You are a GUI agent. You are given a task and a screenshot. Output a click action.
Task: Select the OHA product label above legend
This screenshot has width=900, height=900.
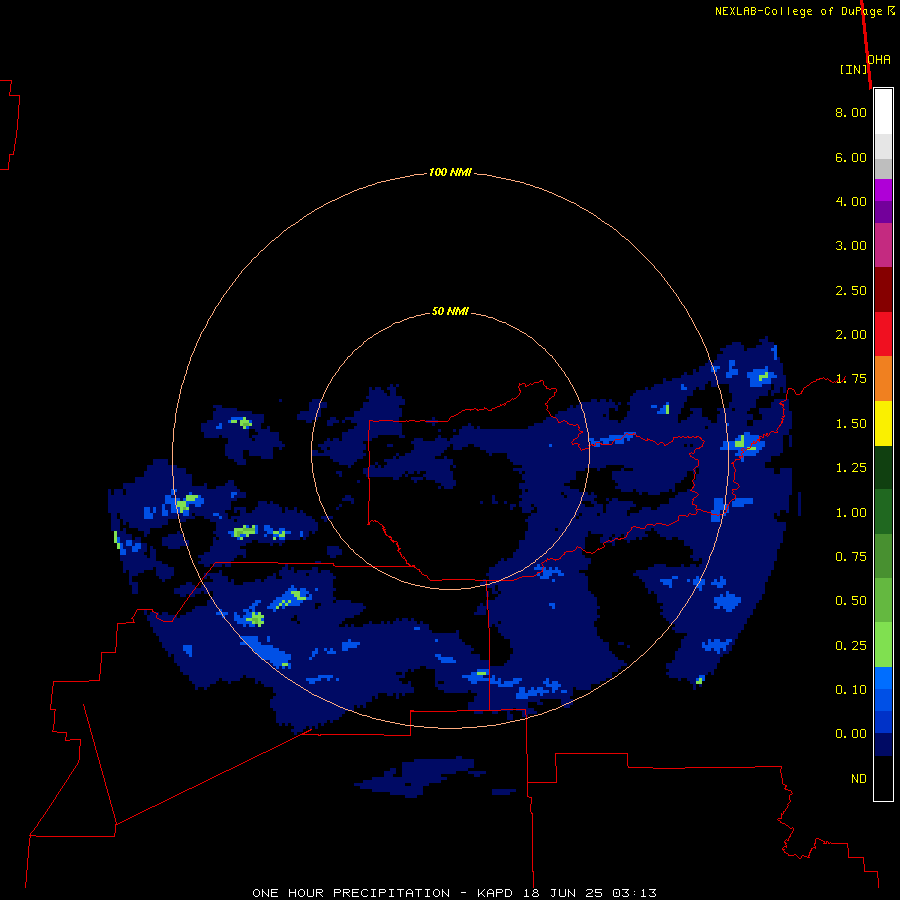pos(879,60)
